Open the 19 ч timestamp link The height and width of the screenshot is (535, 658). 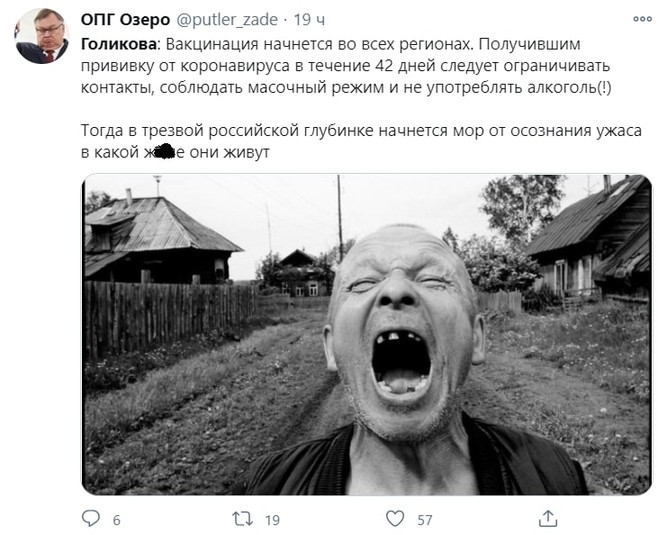[309, 20]
